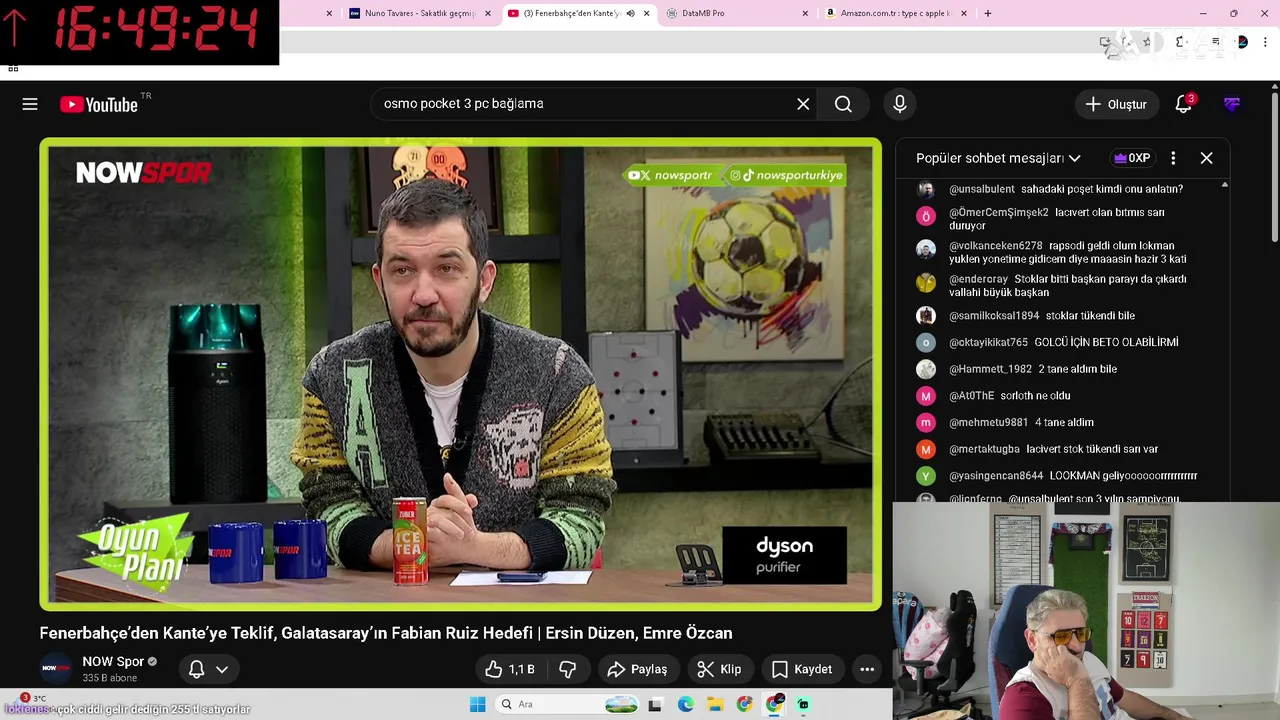Open more video actions ellipsis
Screen dimensions: 1280x720
[x=867, y=669]
